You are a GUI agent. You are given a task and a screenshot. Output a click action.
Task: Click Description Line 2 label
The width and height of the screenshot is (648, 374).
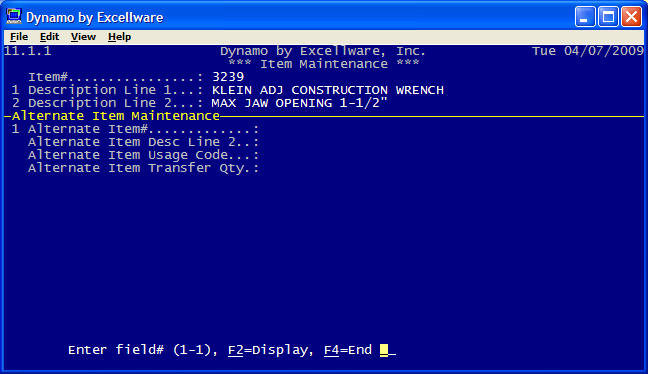click(116, 103)
